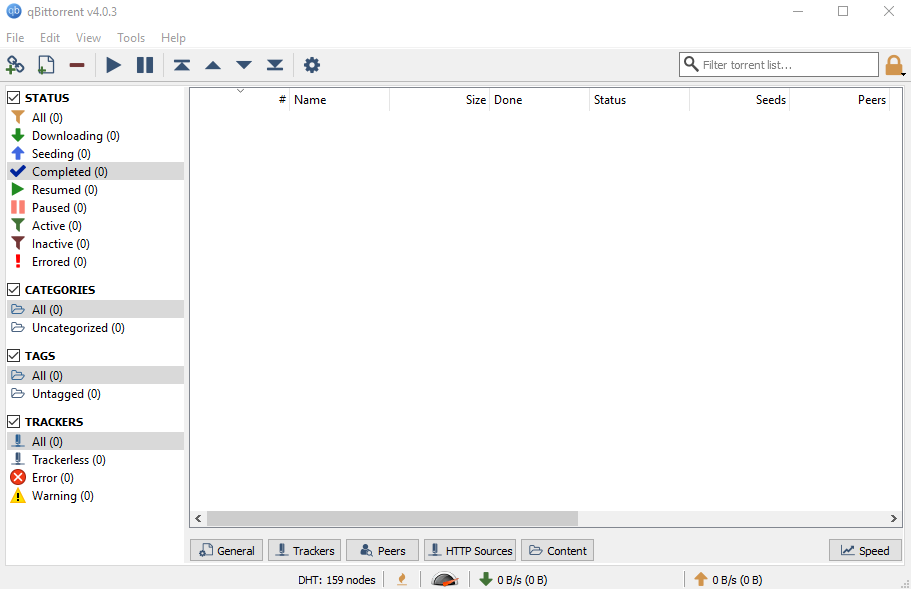Select the Untagged filter
This screenshot has height=589, width=911.
pos(95,393)
